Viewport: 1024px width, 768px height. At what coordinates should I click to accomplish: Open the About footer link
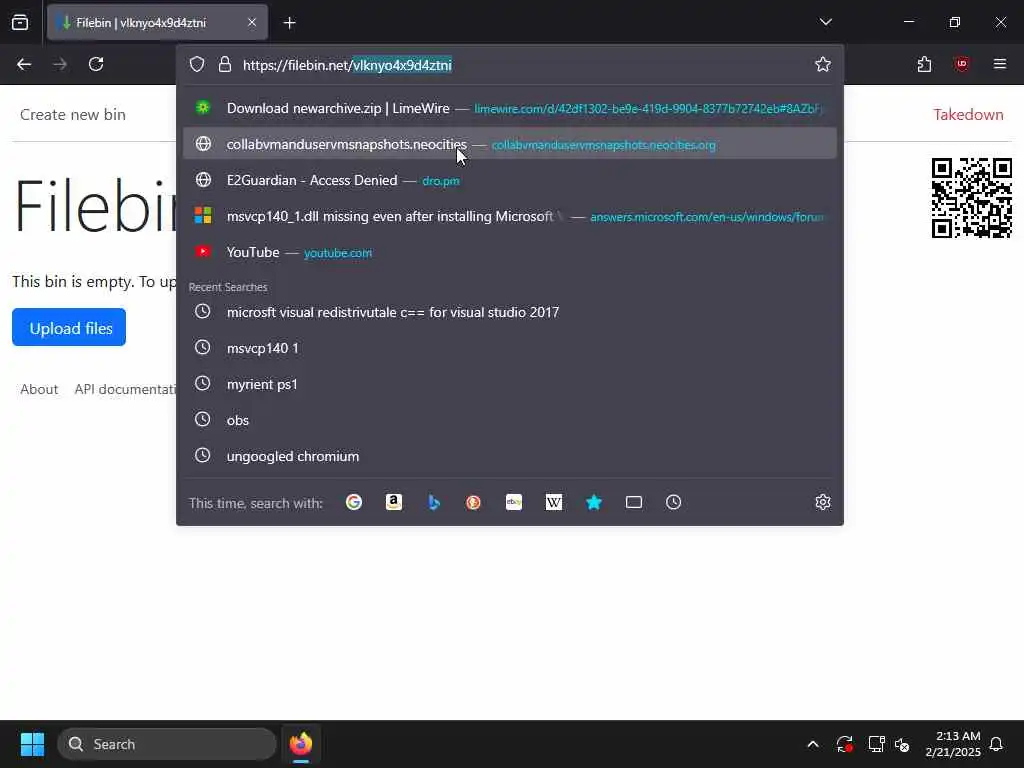(x=39, y=389)
